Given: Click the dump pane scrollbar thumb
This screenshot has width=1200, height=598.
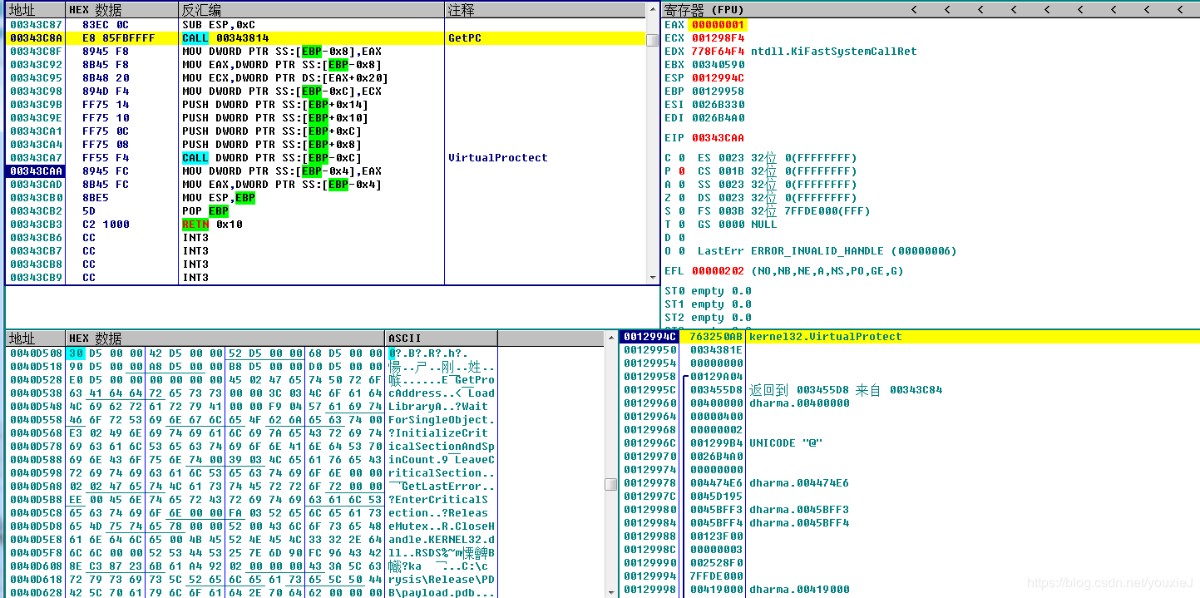Looking at the screenshot, I should point(611,485).
